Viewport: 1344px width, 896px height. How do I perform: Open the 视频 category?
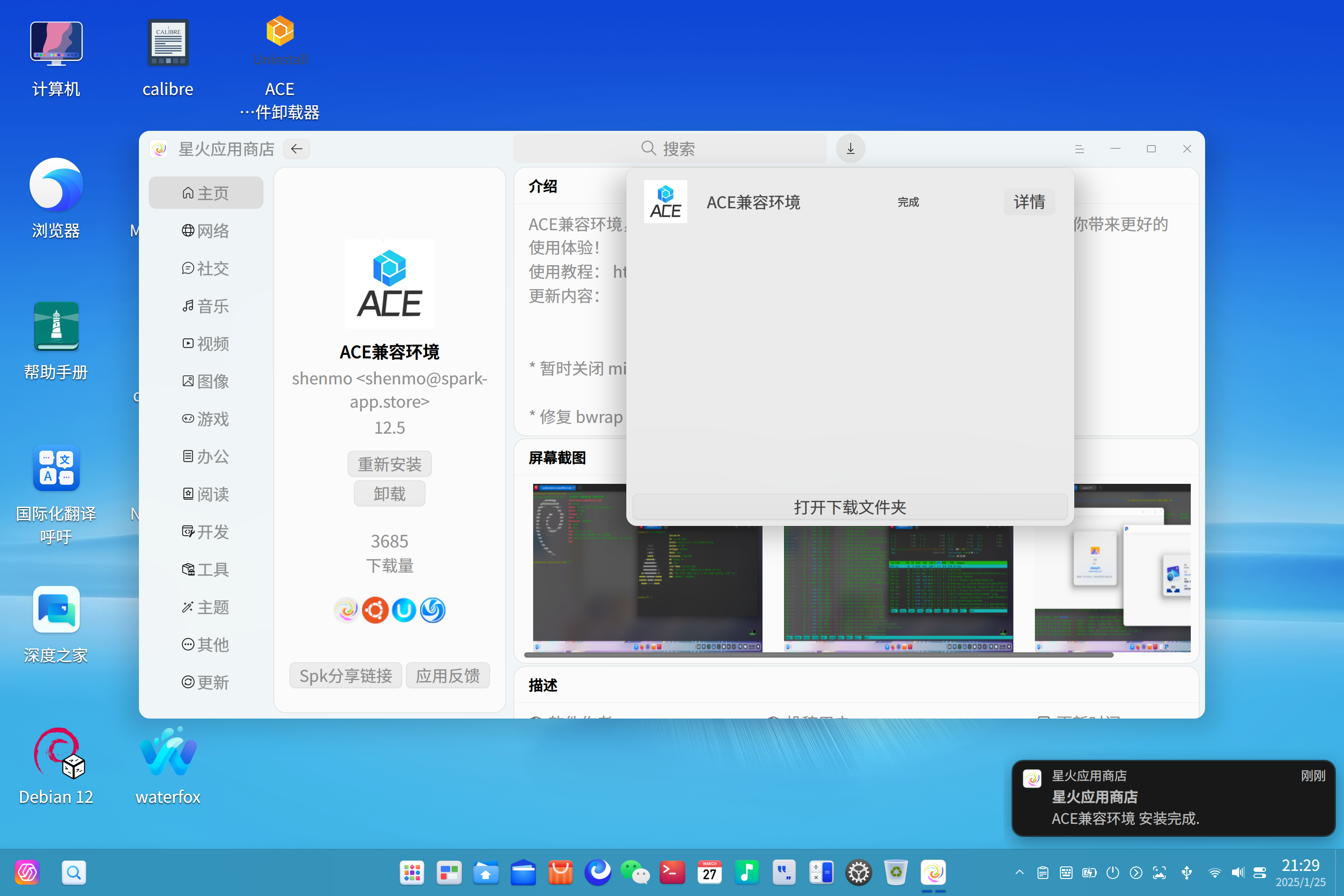[x=206, y=344]
